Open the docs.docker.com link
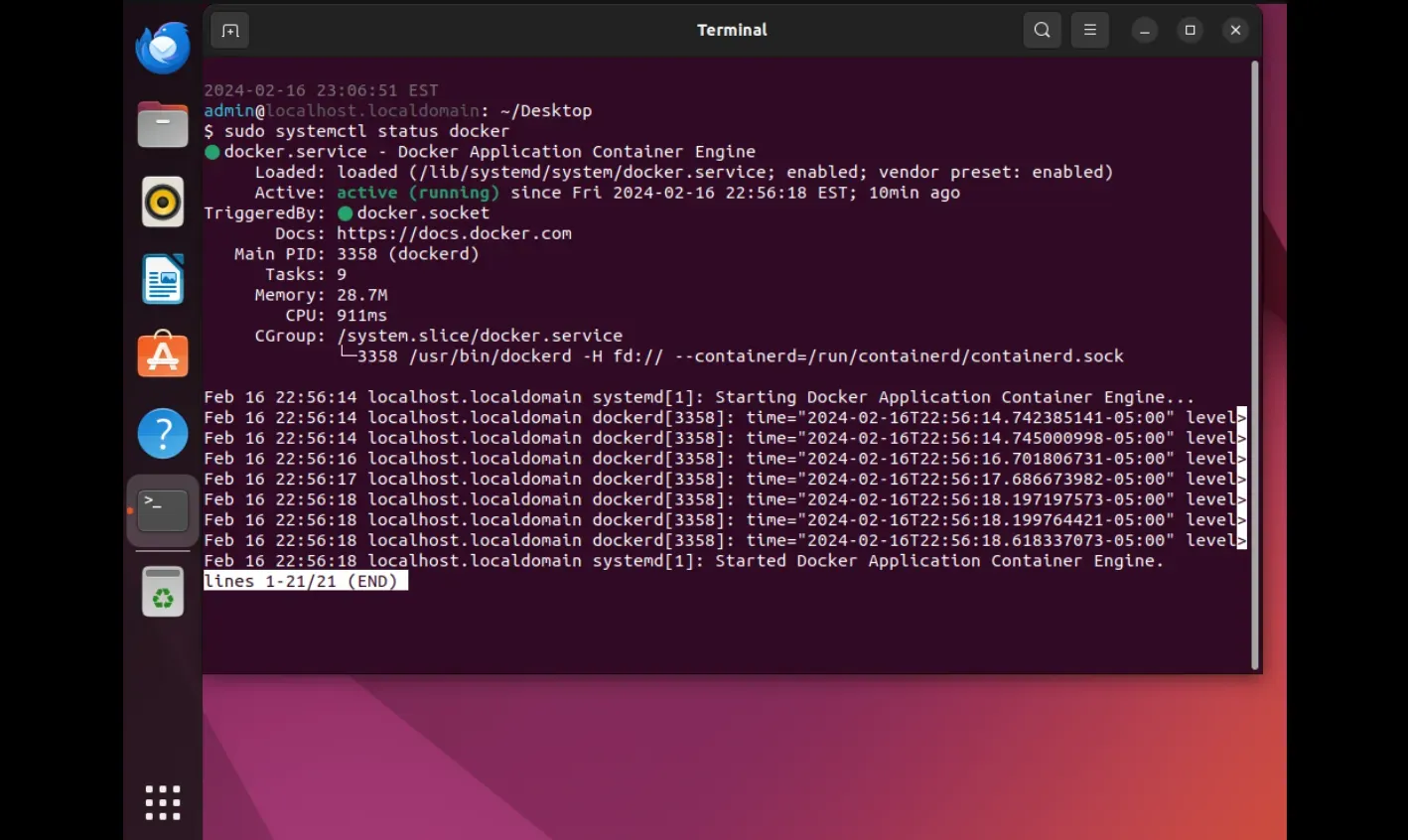Screen dimensions: 1408x840 tap(455, 232)
